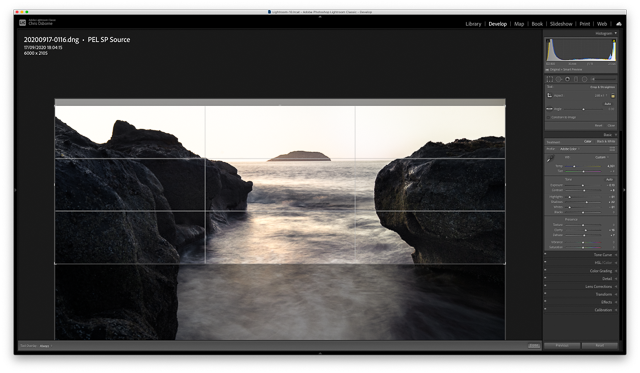Toggle the Lens Corrections panel switch
The height and width of the screenshot is (373, 640).
click(x=545, y=285)
